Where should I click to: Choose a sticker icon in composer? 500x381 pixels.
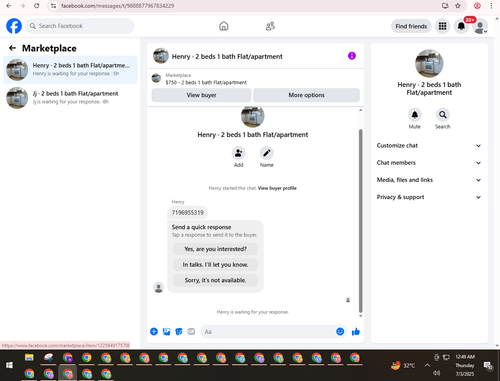pyautogui.click(x=179, y=331)
